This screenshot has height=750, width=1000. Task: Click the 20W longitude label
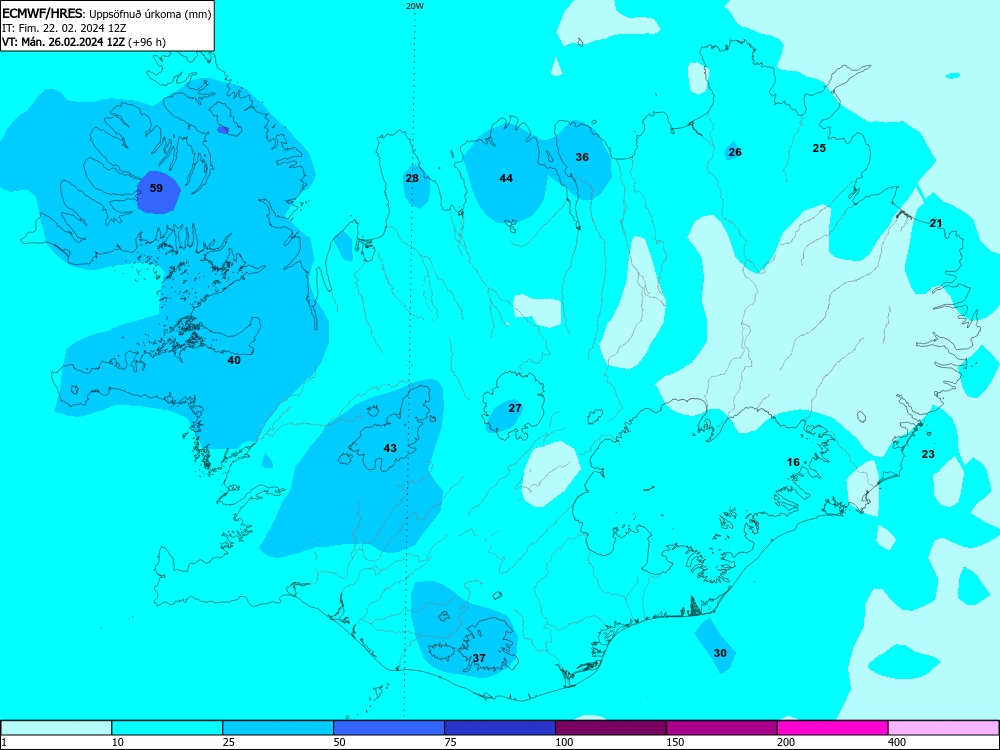pos(415,6)
